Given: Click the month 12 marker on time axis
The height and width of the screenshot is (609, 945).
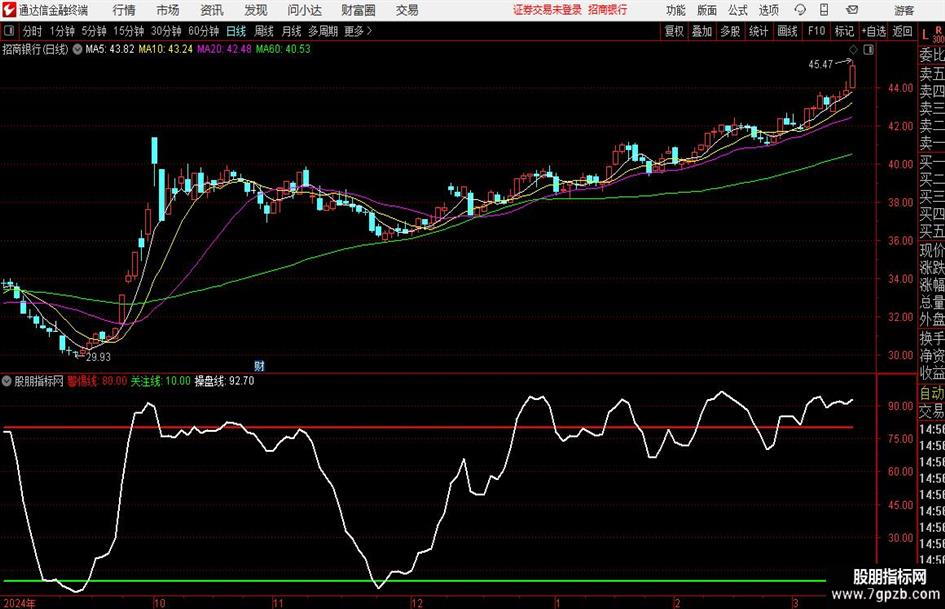Looking at the screenshot, I should click(417, 603).
